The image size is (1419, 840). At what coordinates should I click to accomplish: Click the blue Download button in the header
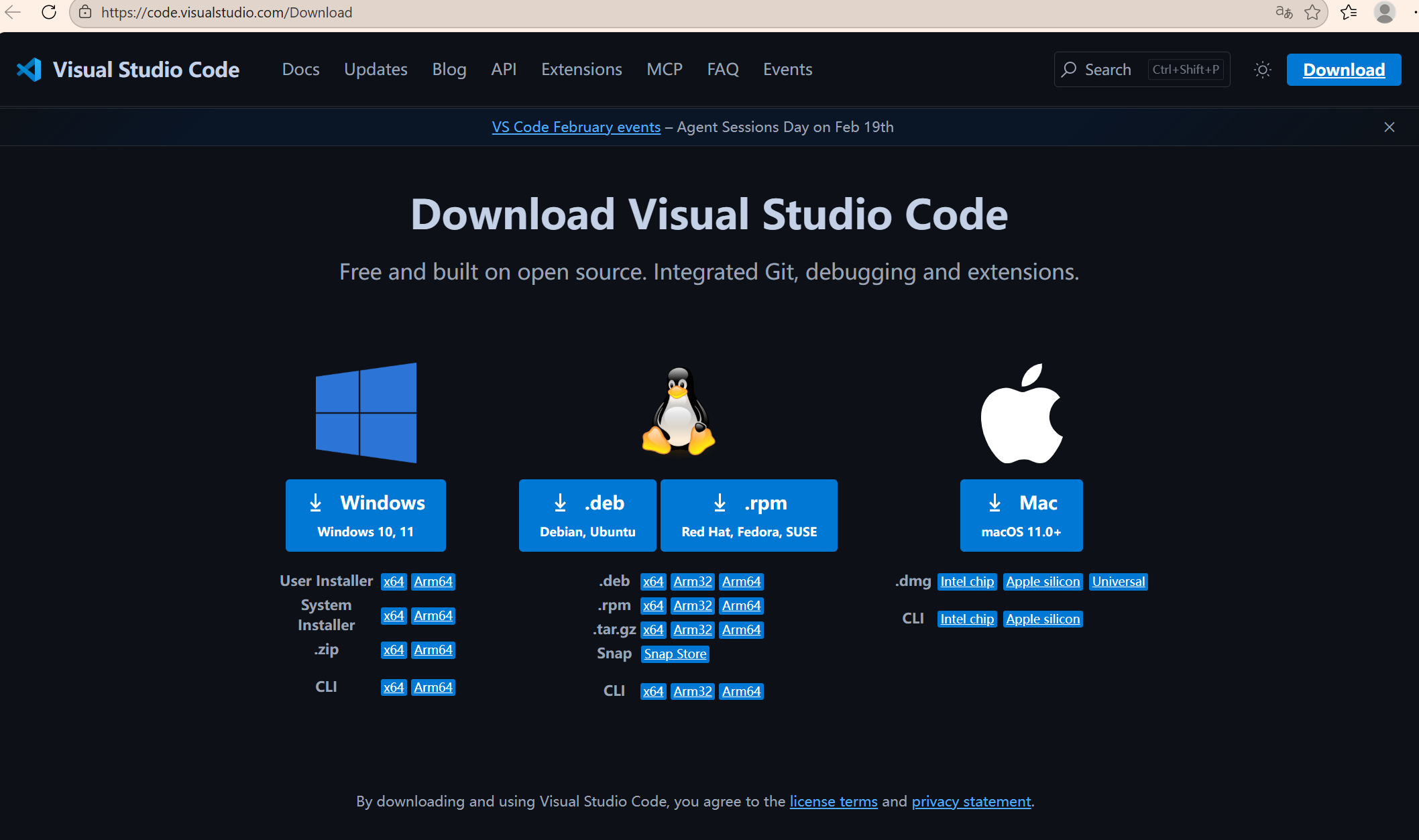tap(1343, 69)
